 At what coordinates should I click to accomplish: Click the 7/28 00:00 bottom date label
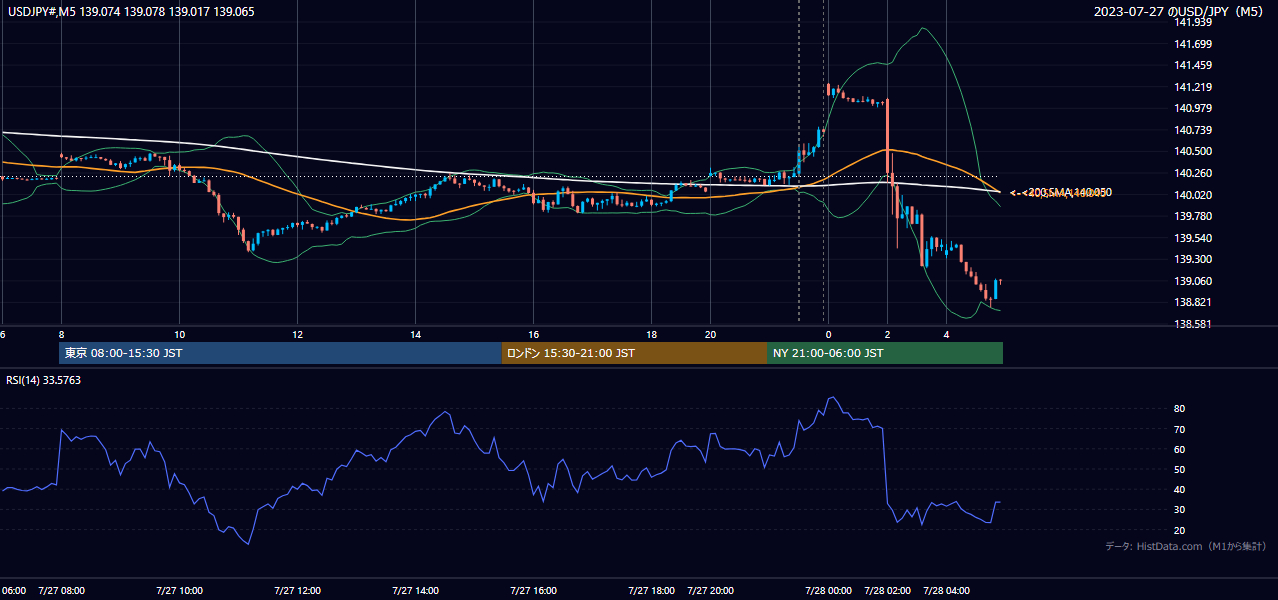tap(828, 590)
